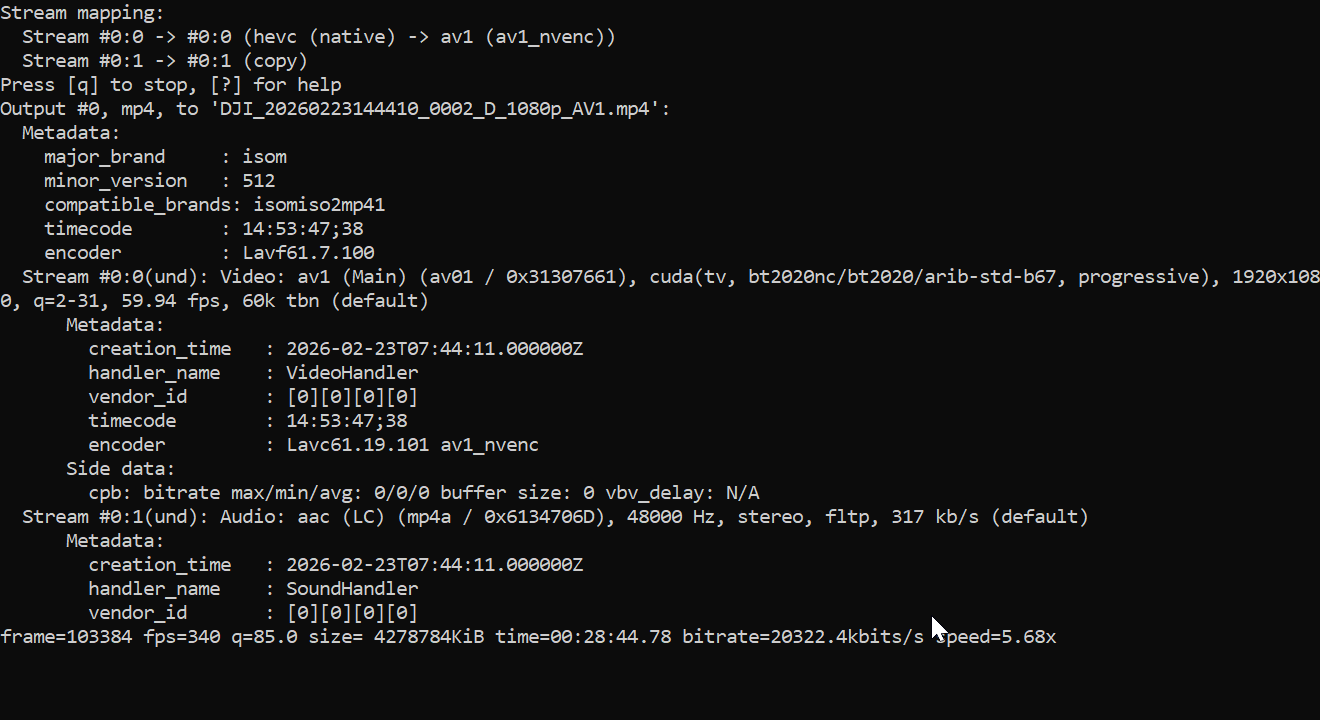Select the VideoHandler handler name
This screenshot has width=1320, height=720.
click(x=352, y=373)
